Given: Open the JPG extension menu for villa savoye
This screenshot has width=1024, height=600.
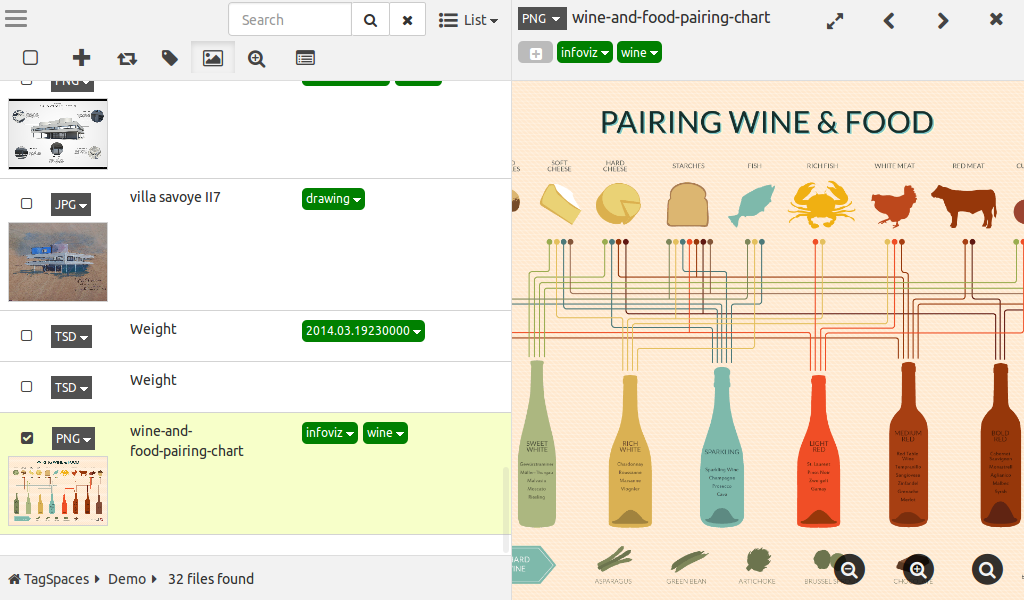Looking at the screenshot, I should 71,205.
